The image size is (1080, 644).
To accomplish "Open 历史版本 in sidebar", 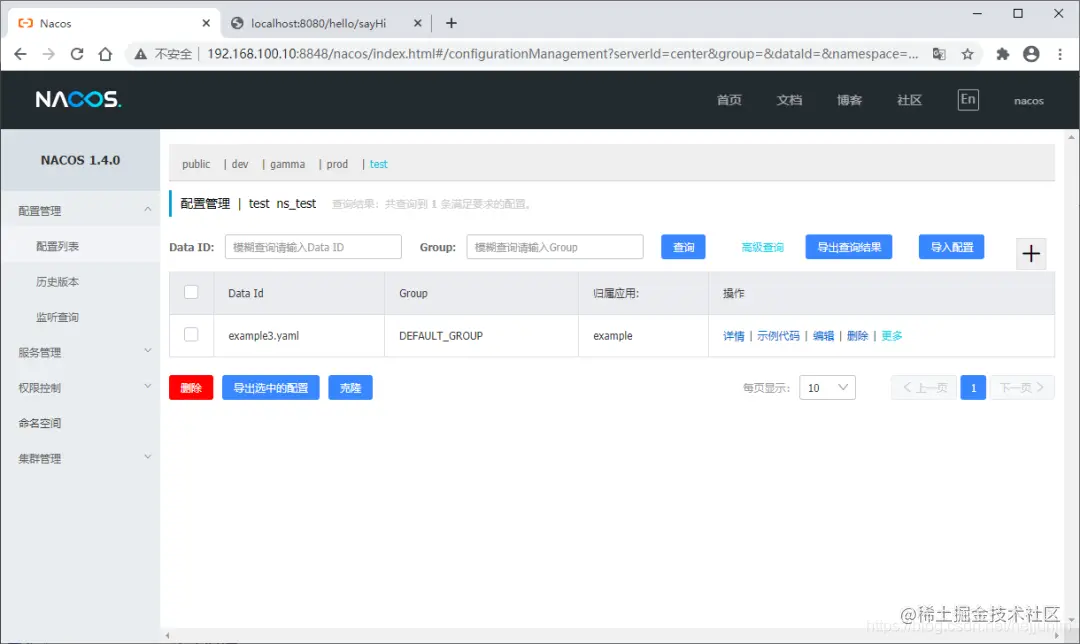I will [57, 282].
